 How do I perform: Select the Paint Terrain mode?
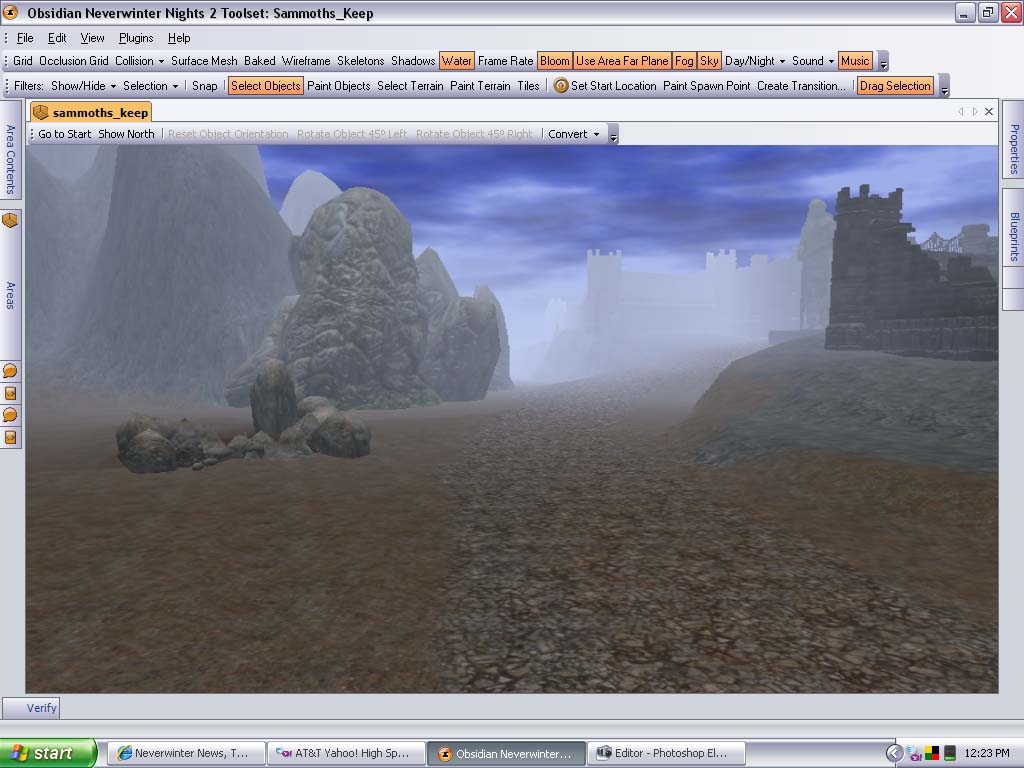click(480, 86)
